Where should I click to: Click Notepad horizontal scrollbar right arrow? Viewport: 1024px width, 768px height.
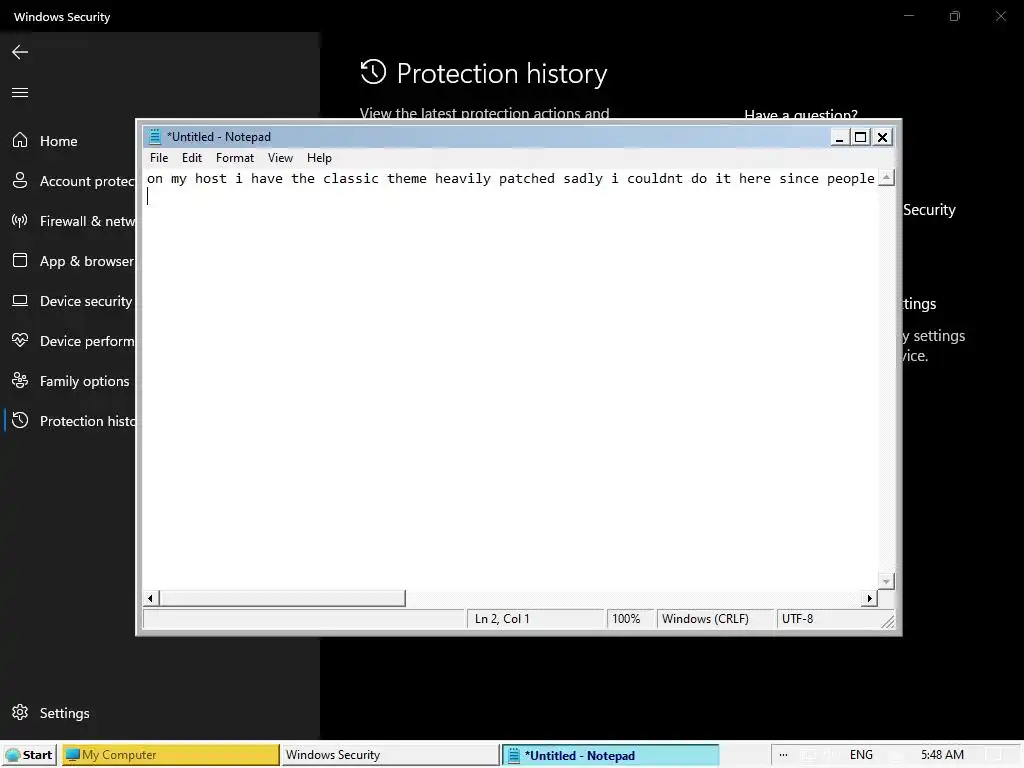click(x=869, y=598)
